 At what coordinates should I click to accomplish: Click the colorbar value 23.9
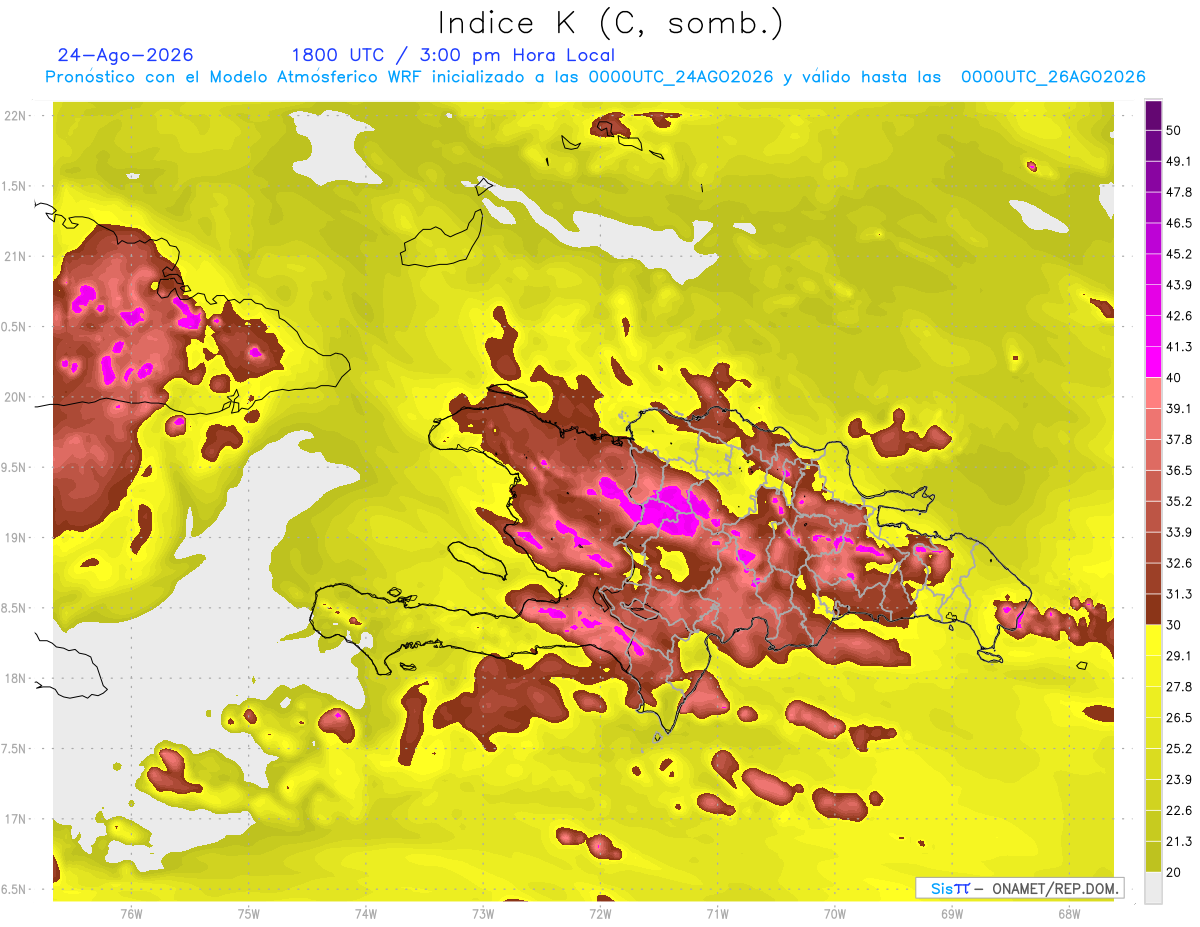click(1179, 779)
